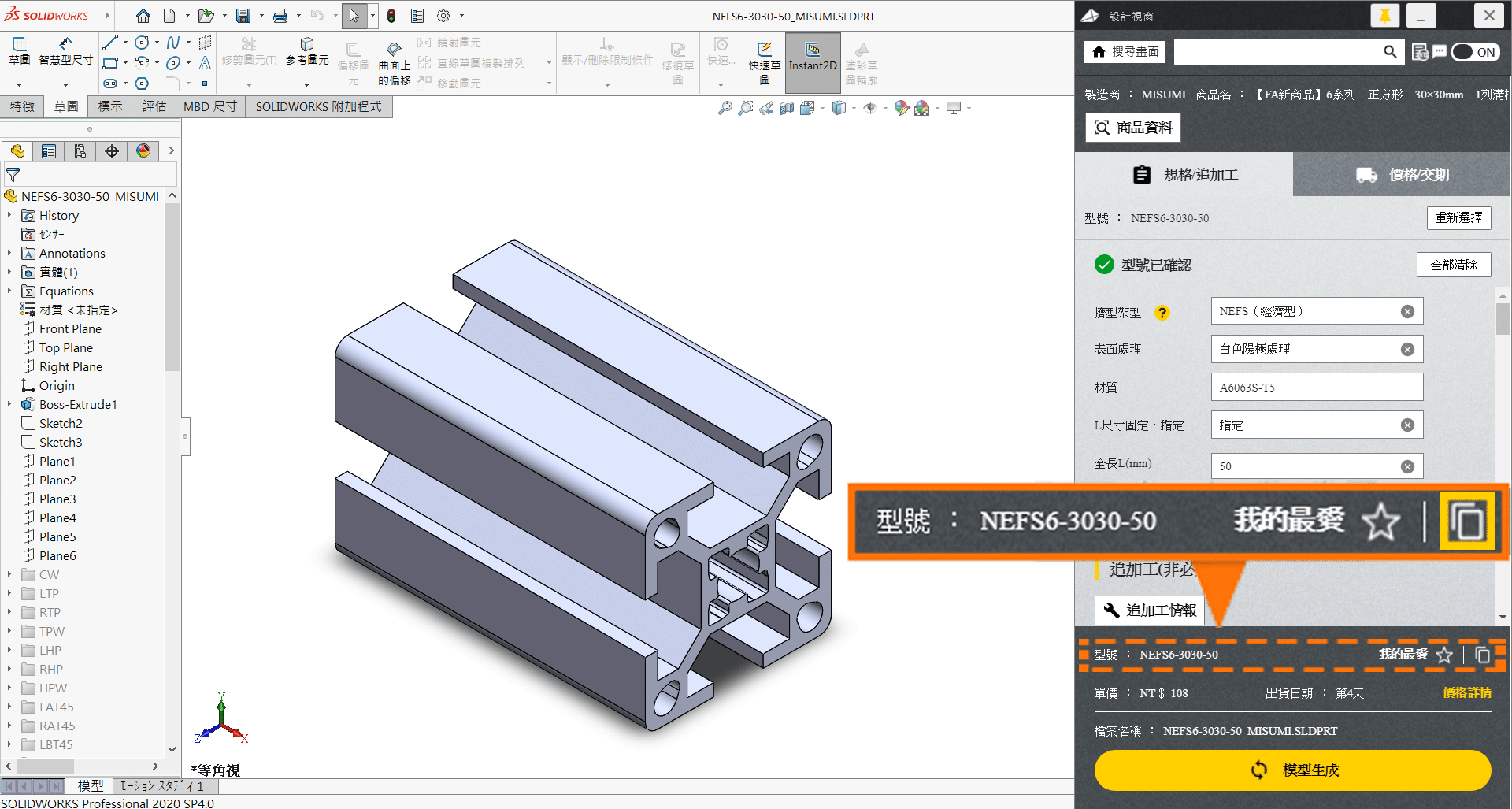This screenshot has height=809, width=1512.
Task: Click the 全部清除 button
Action: coord(1454,265)
